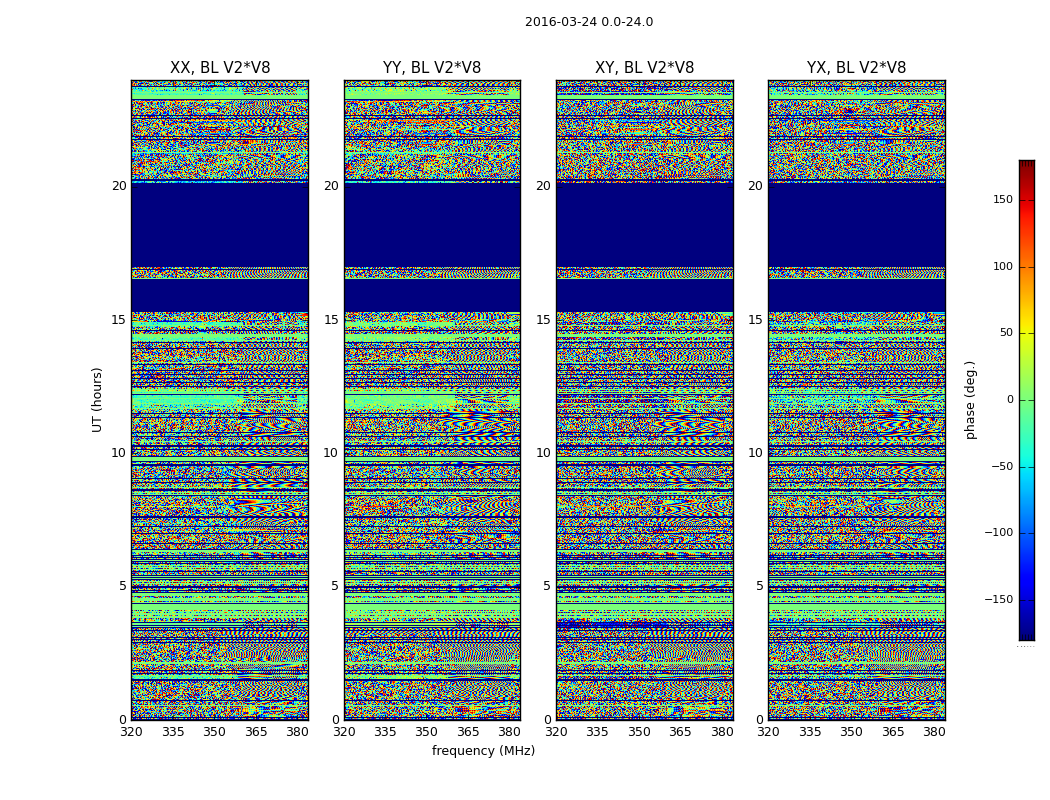
Task: Click the UT (hours) axis label
Action: [x=97, y=400]
